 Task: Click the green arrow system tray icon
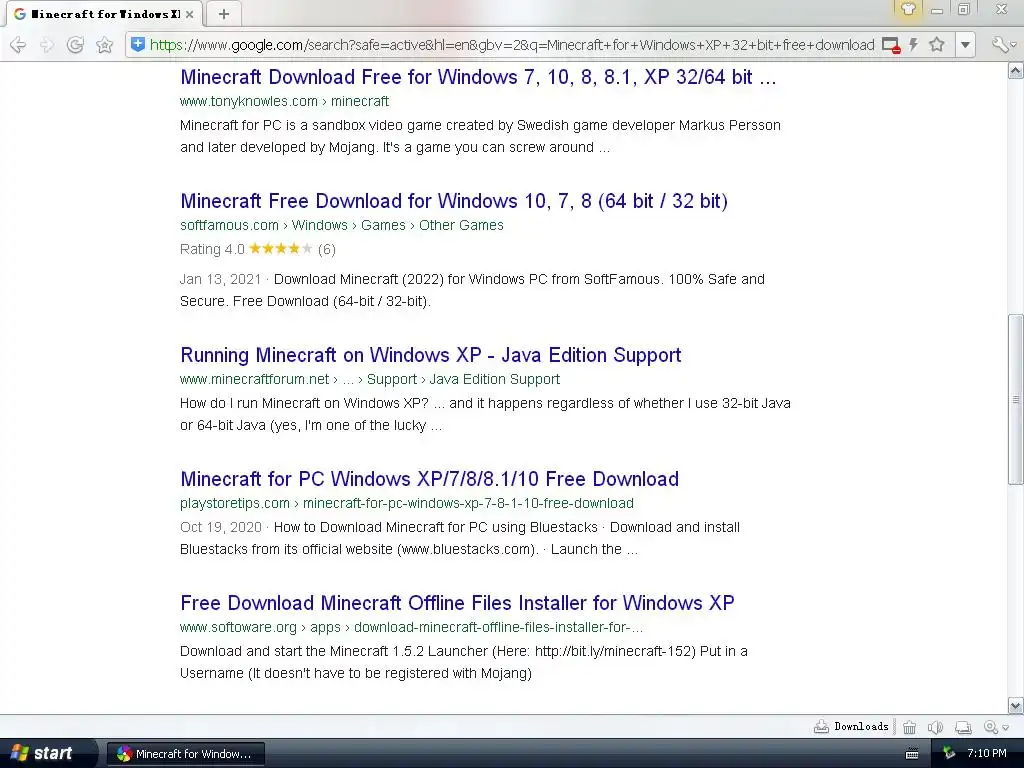point(949,754)
